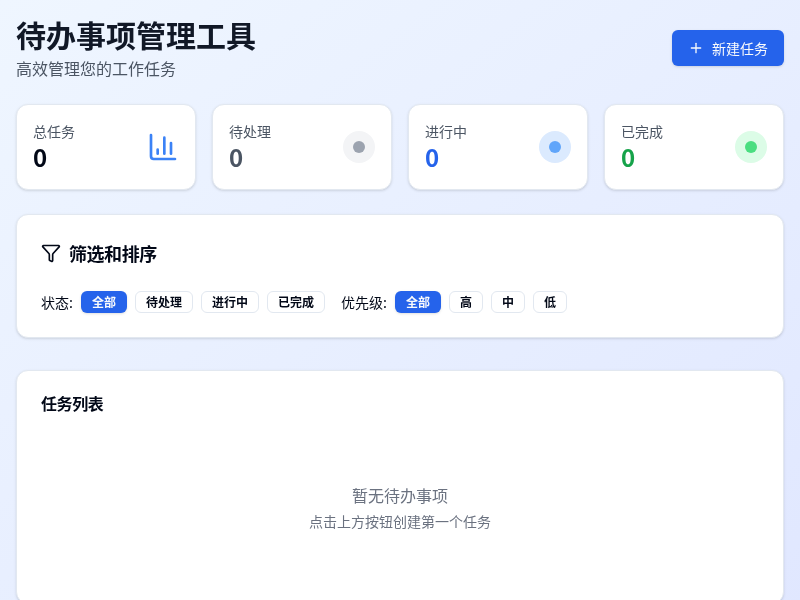800x600 pixels.
Task: Click the bar chart icon in 总任务 card
Action: pyautogui.click(x=163, y=147)
